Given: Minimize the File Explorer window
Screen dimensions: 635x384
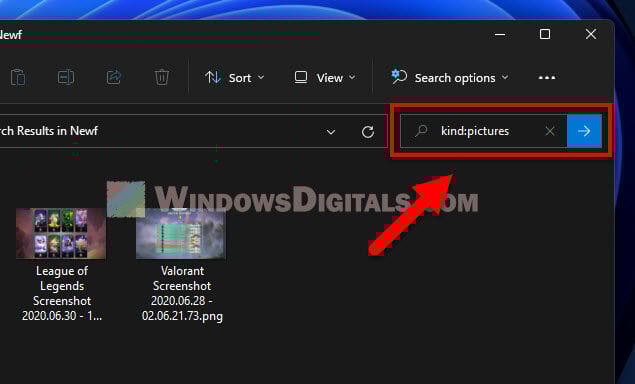Looking at the screenshot, I should (x=500, y=34).
